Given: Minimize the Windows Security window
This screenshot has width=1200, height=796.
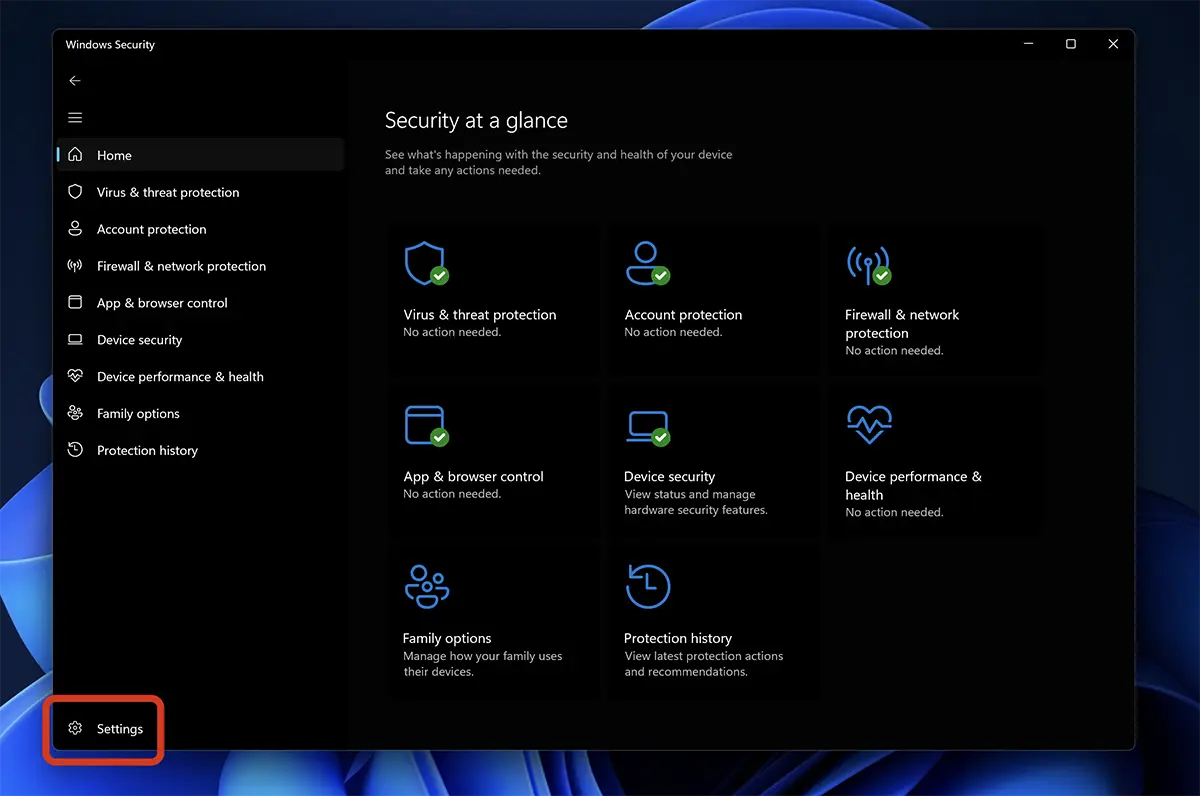Looking at the screenshot, I should (1028, 44).
